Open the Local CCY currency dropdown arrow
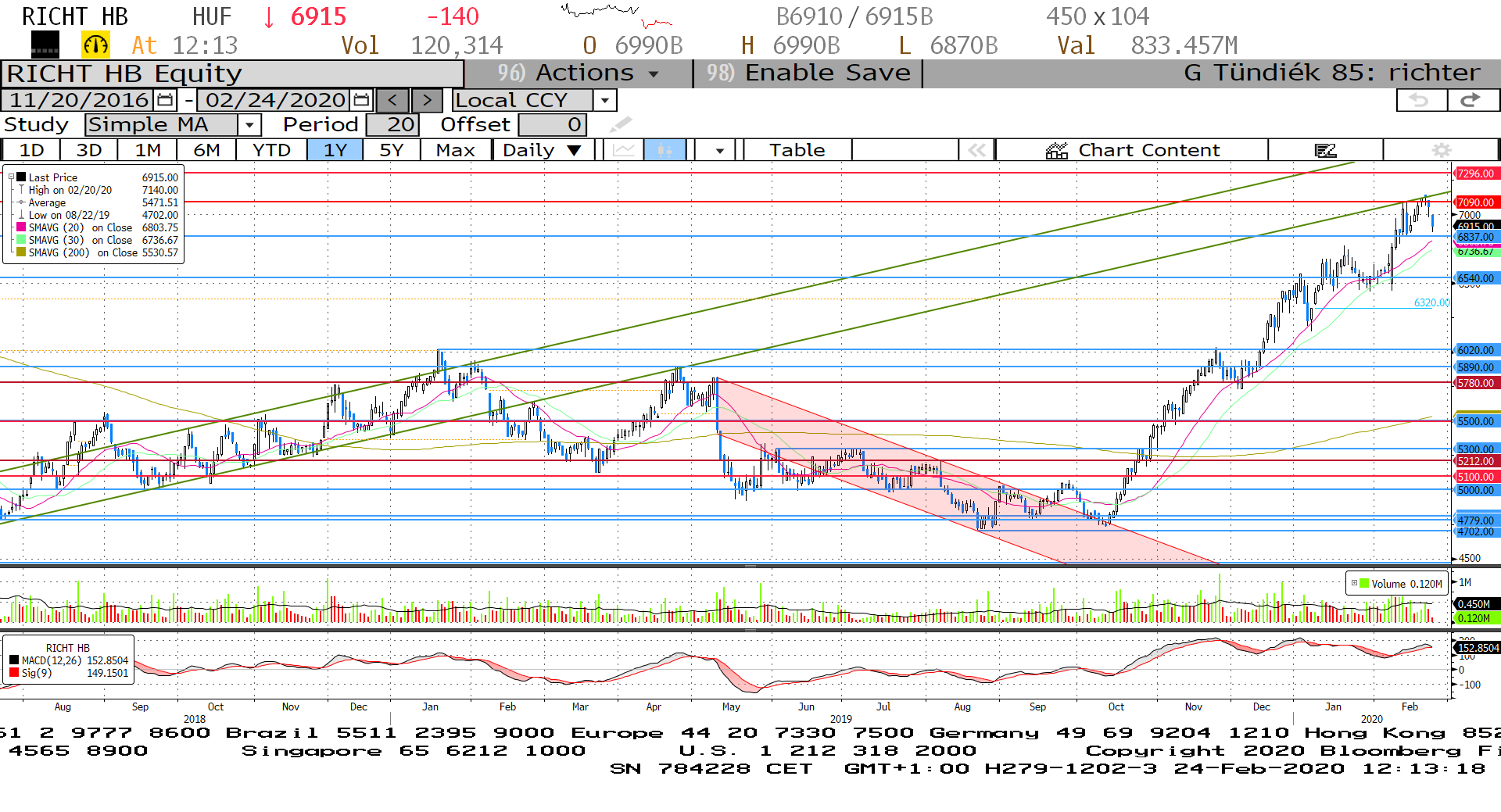Image resolution: width=1501 pixels, height=812 pixels. point(604,100)
